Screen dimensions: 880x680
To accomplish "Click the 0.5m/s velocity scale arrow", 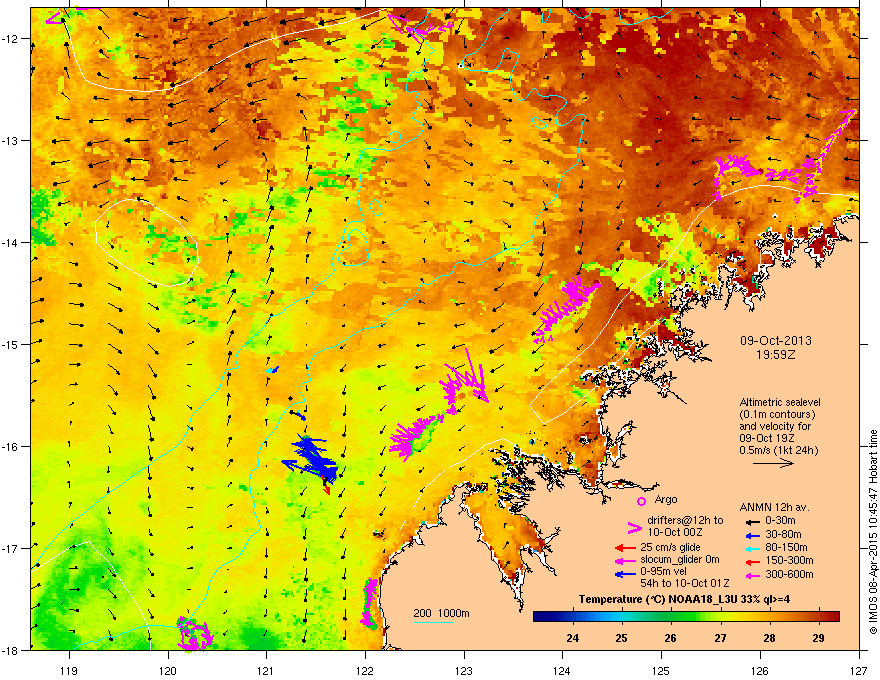I will point(773,463).
